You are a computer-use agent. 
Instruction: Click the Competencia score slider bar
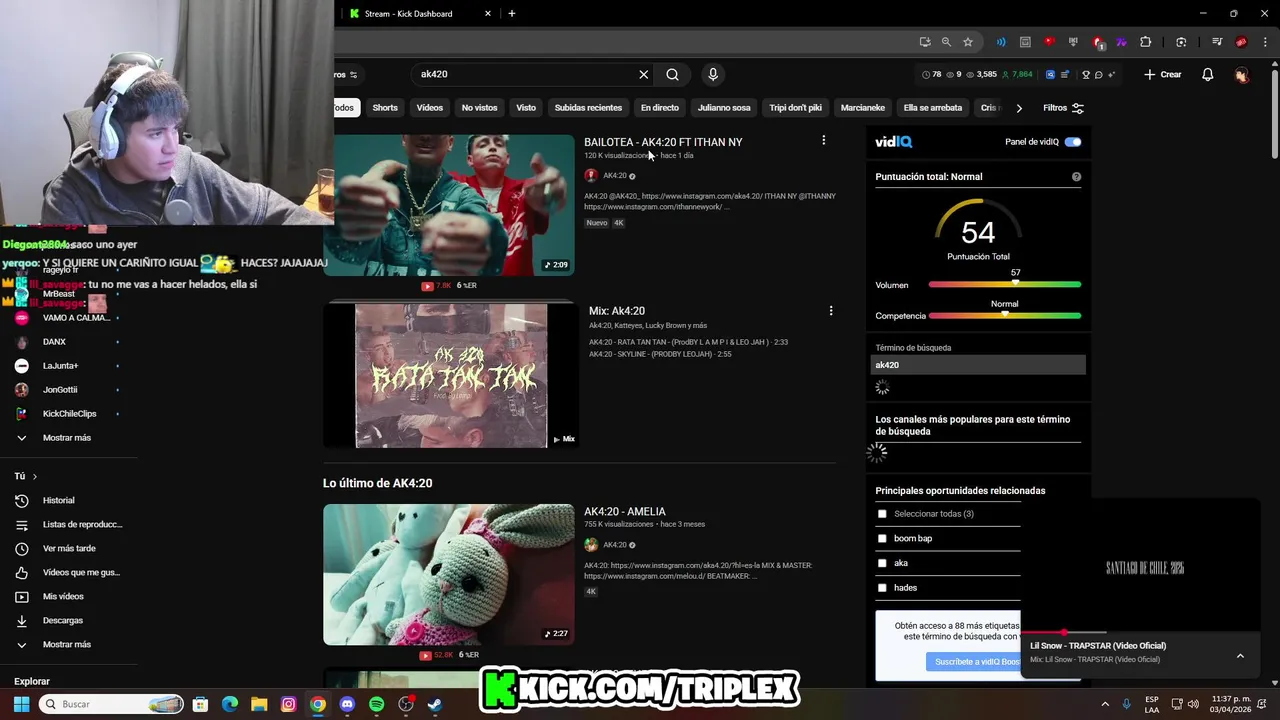[x=1005, y=316]
